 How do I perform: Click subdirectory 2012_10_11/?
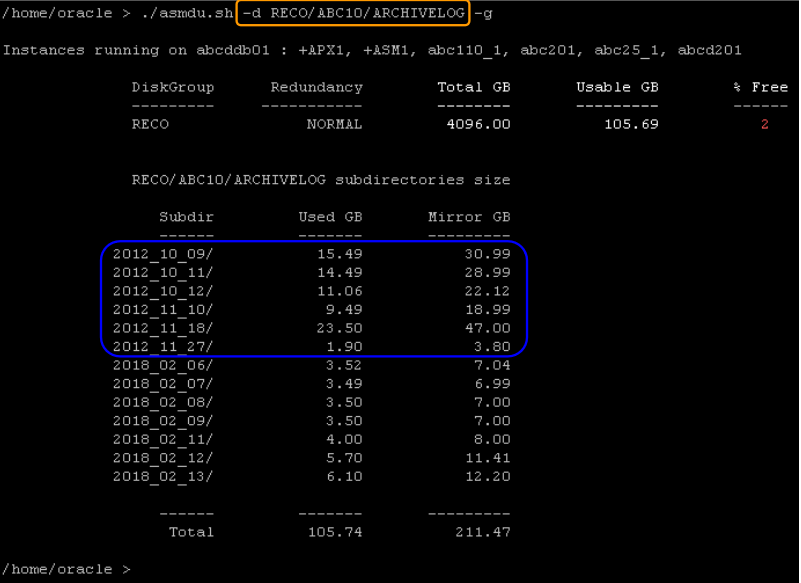pyautogui.click(x=162, y=272)
